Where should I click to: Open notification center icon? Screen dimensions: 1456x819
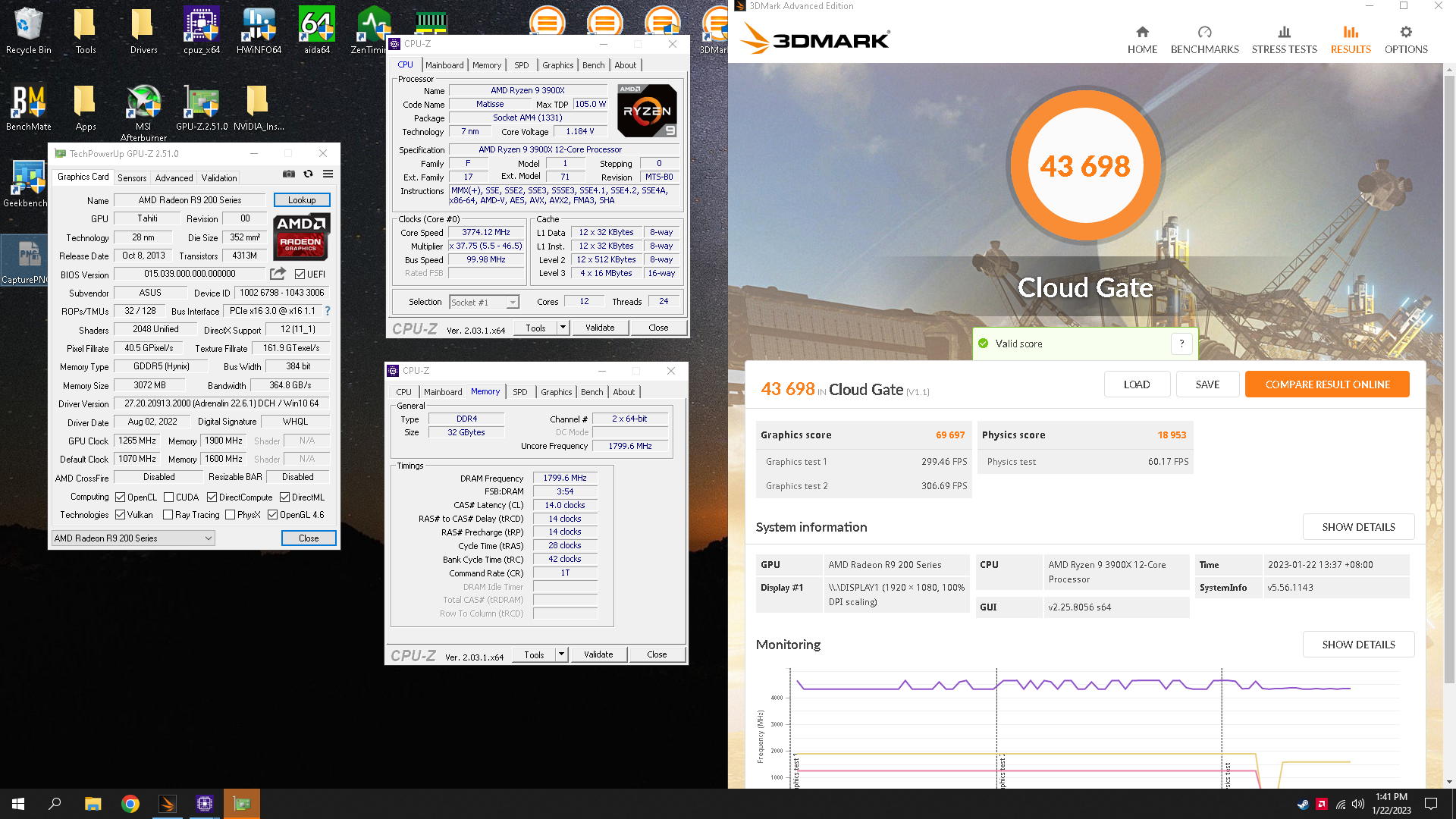point(1431,804)
